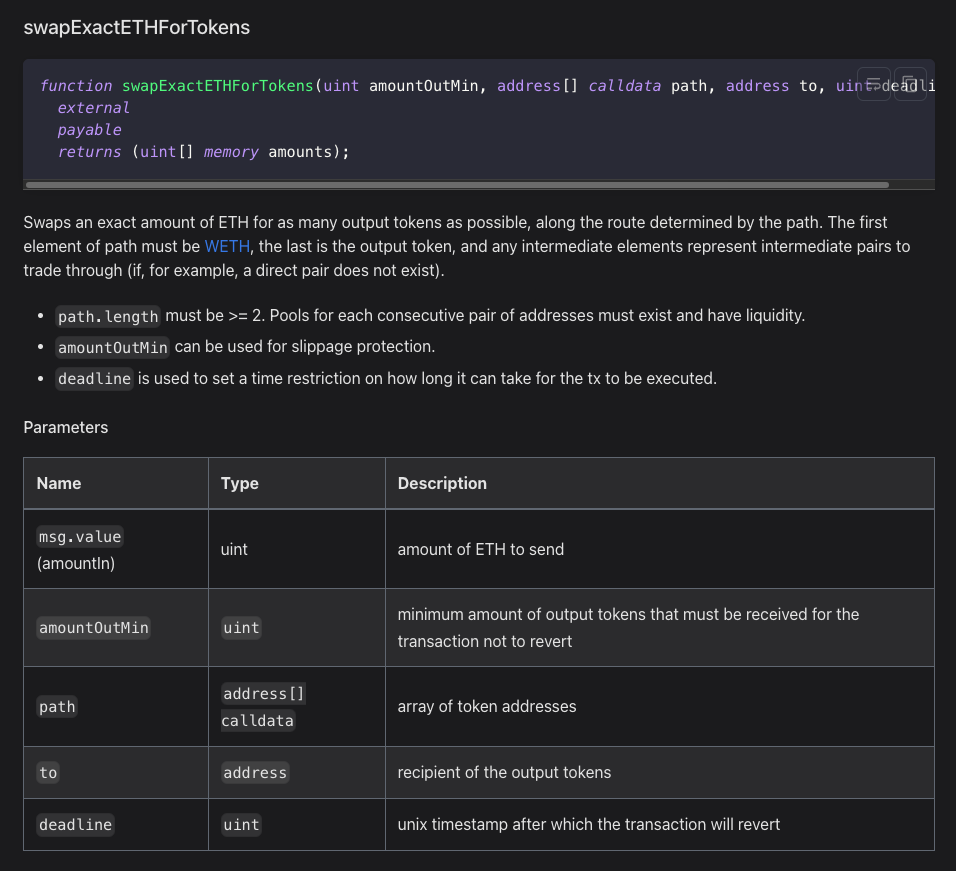Select the path chip in the Name column
Viewport: 956px width, 871px height.
[56, 707]
